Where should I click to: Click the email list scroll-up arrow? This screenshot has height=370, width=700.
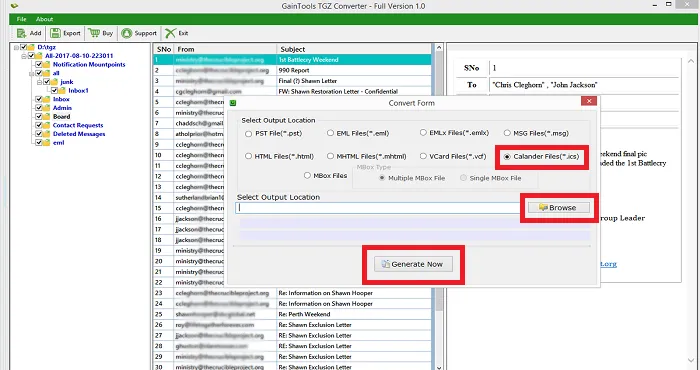(x=439, y=48)
